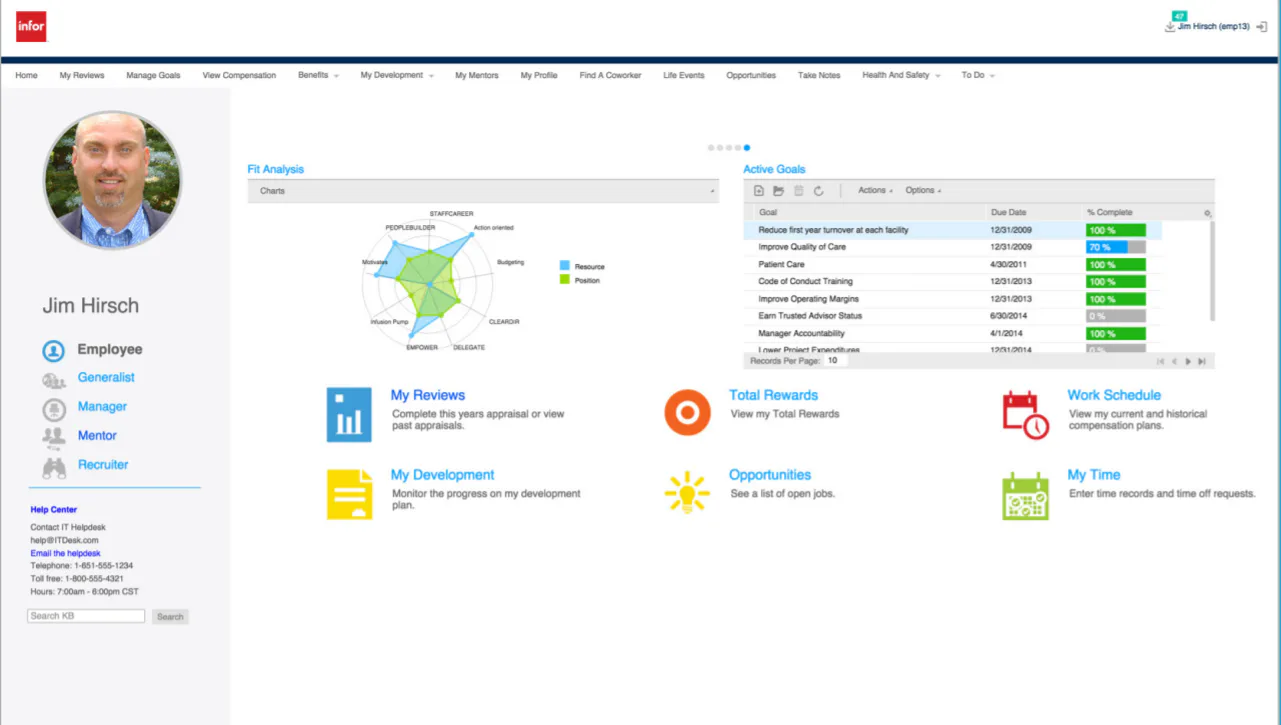Click inside the Search KB field
The width and height of the screenshot is (1281, 725).
click(85, 615)
